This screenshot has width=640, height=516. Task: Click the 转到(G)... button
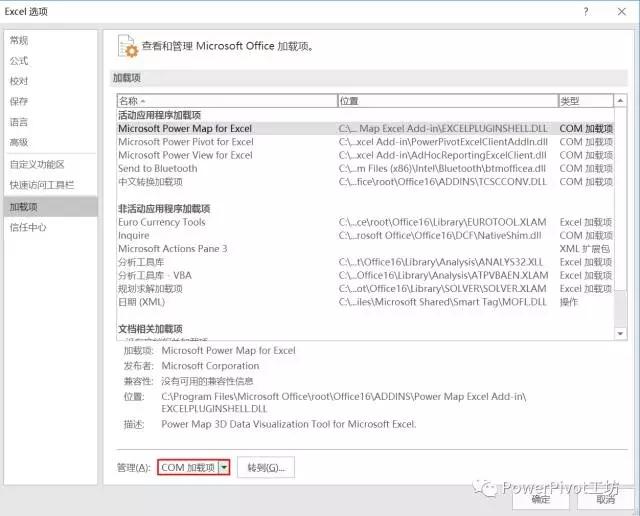266,467
